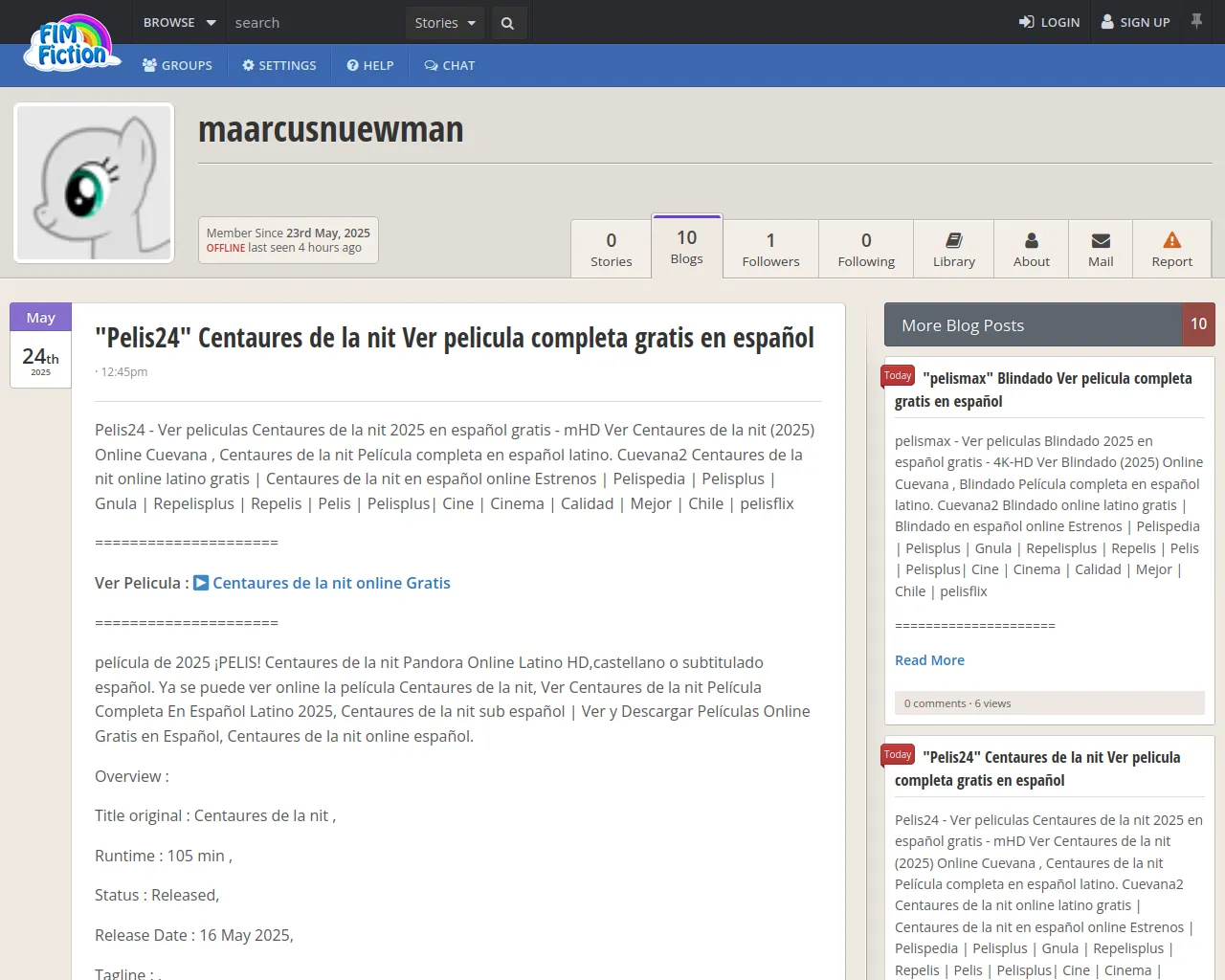
Task: Report this user via warning icon
Action: (1172, 249)
